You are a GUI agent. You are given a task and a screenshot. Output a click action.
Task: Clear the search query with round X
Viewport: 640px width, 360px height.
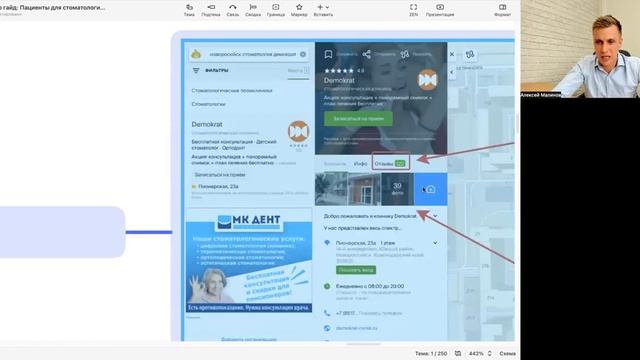tap(303, 54)
